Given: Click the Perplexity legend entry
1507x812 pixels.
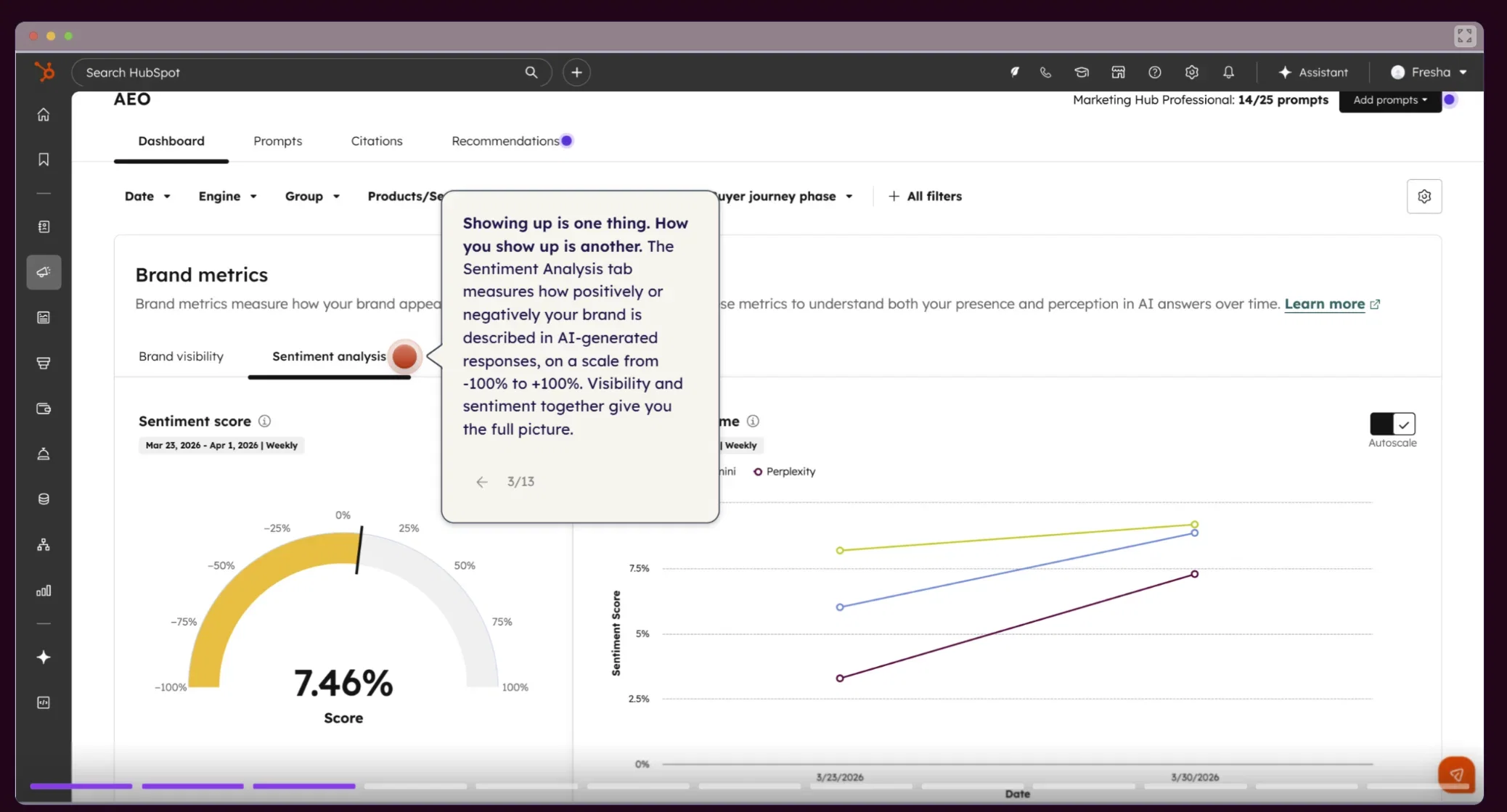Looking at the screenshot, I should pyautogui.click(x=784, y=472).
